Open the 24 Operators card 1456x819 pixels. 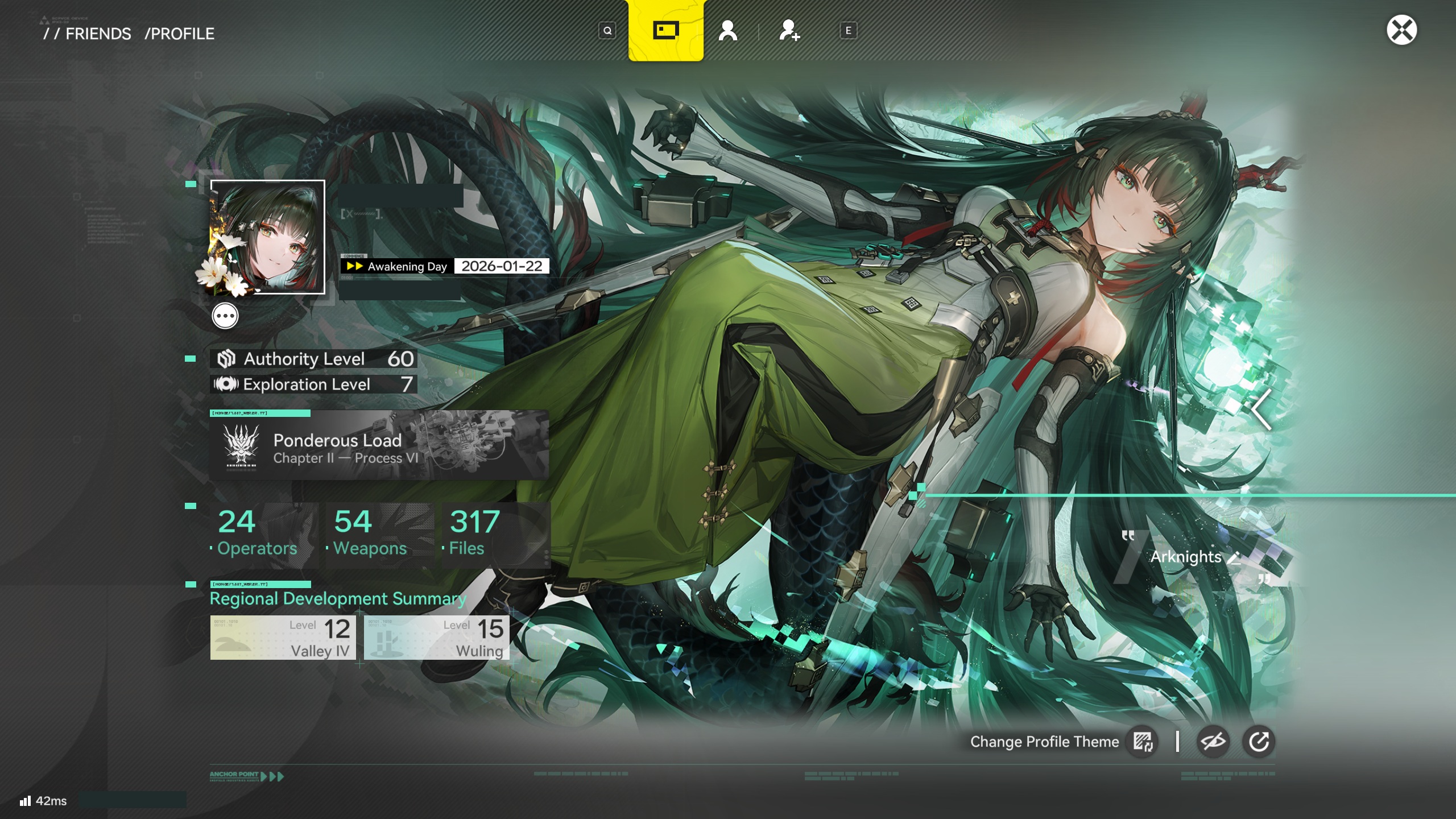[264, 535]
